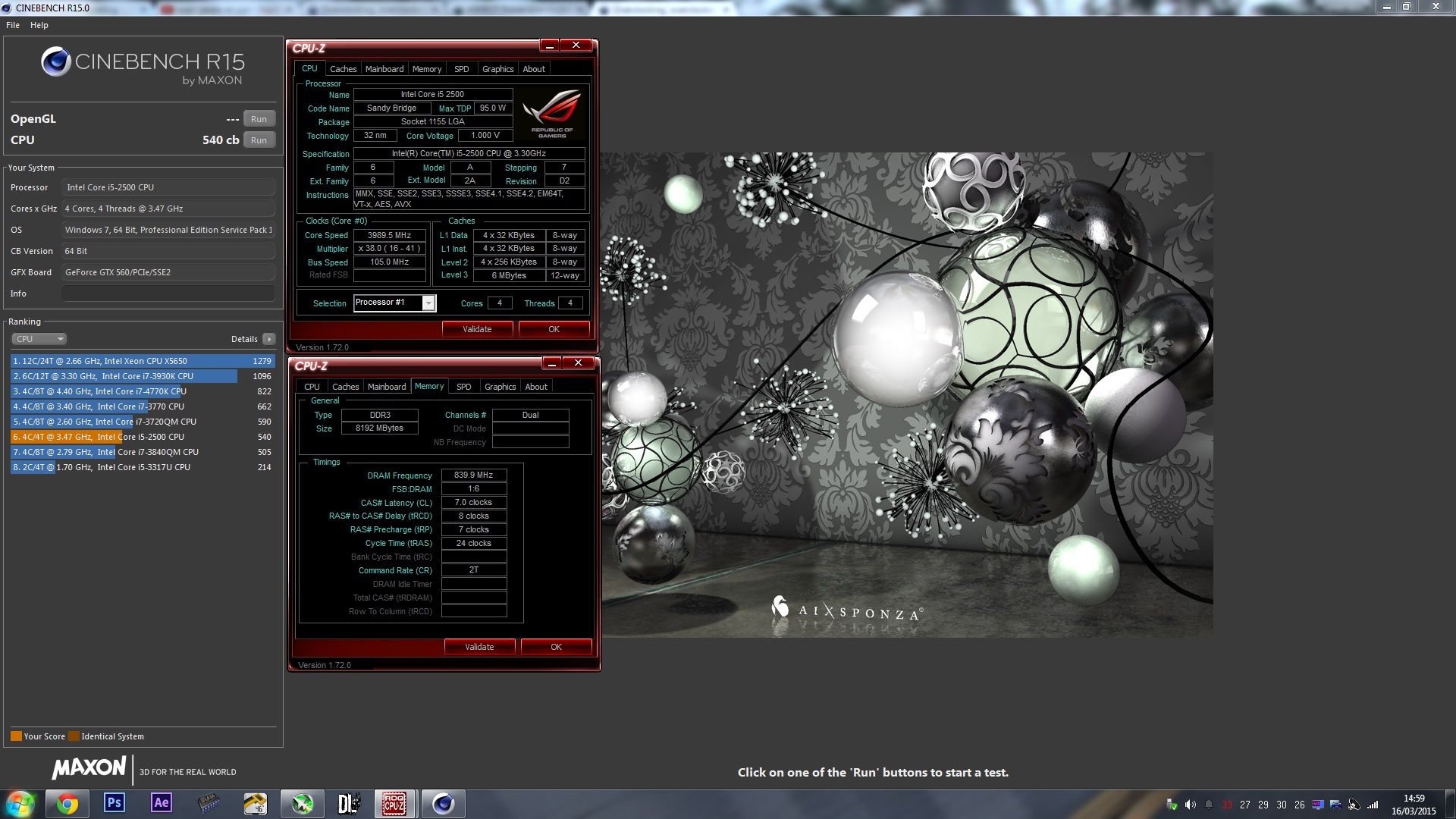
Task: Switch to CPU tab in bottom CPU-Z window
Action: 312,387
